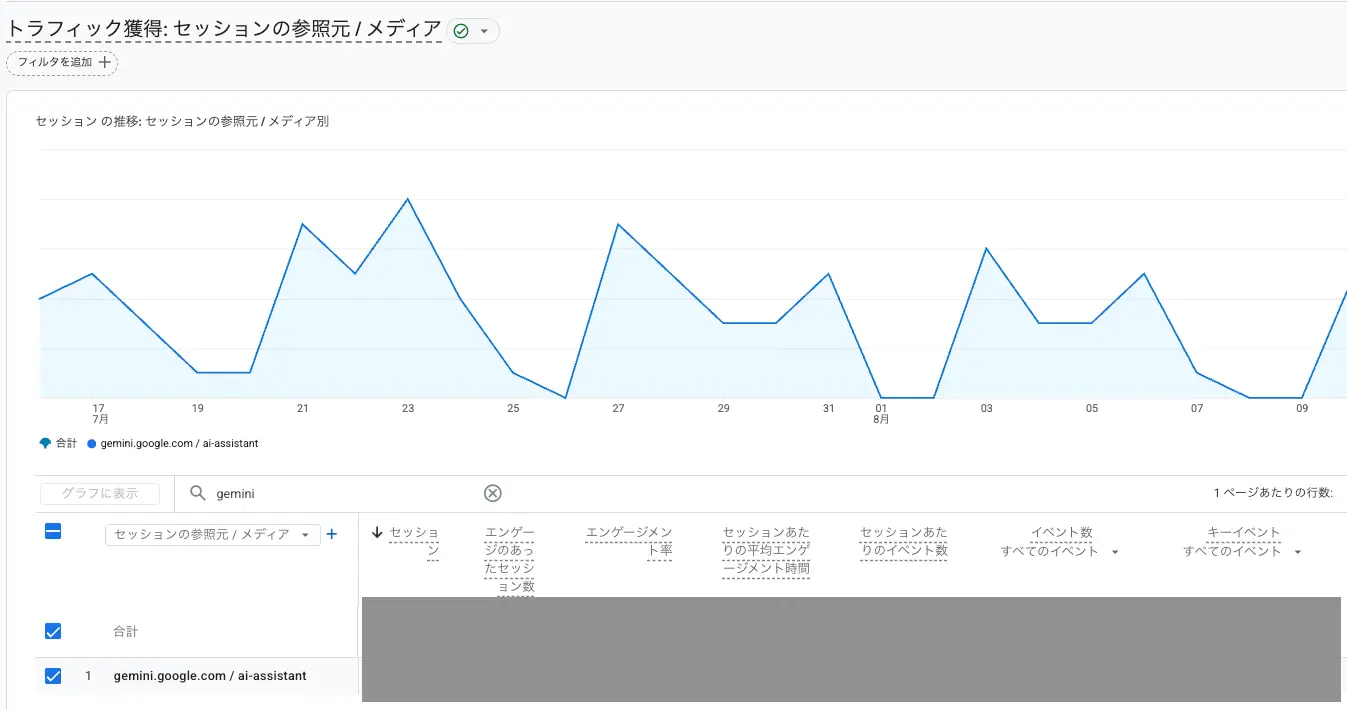Open the セッションの参照元 / メディア dimension dropdown

pos(213,535)
